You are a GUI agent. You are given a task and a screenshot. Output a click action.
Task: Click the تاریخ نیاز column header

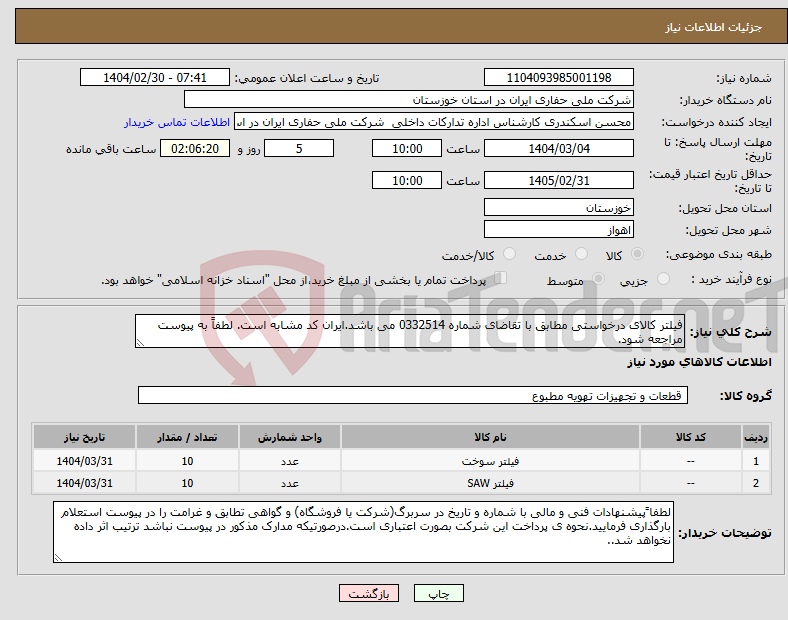pos(84,437)
